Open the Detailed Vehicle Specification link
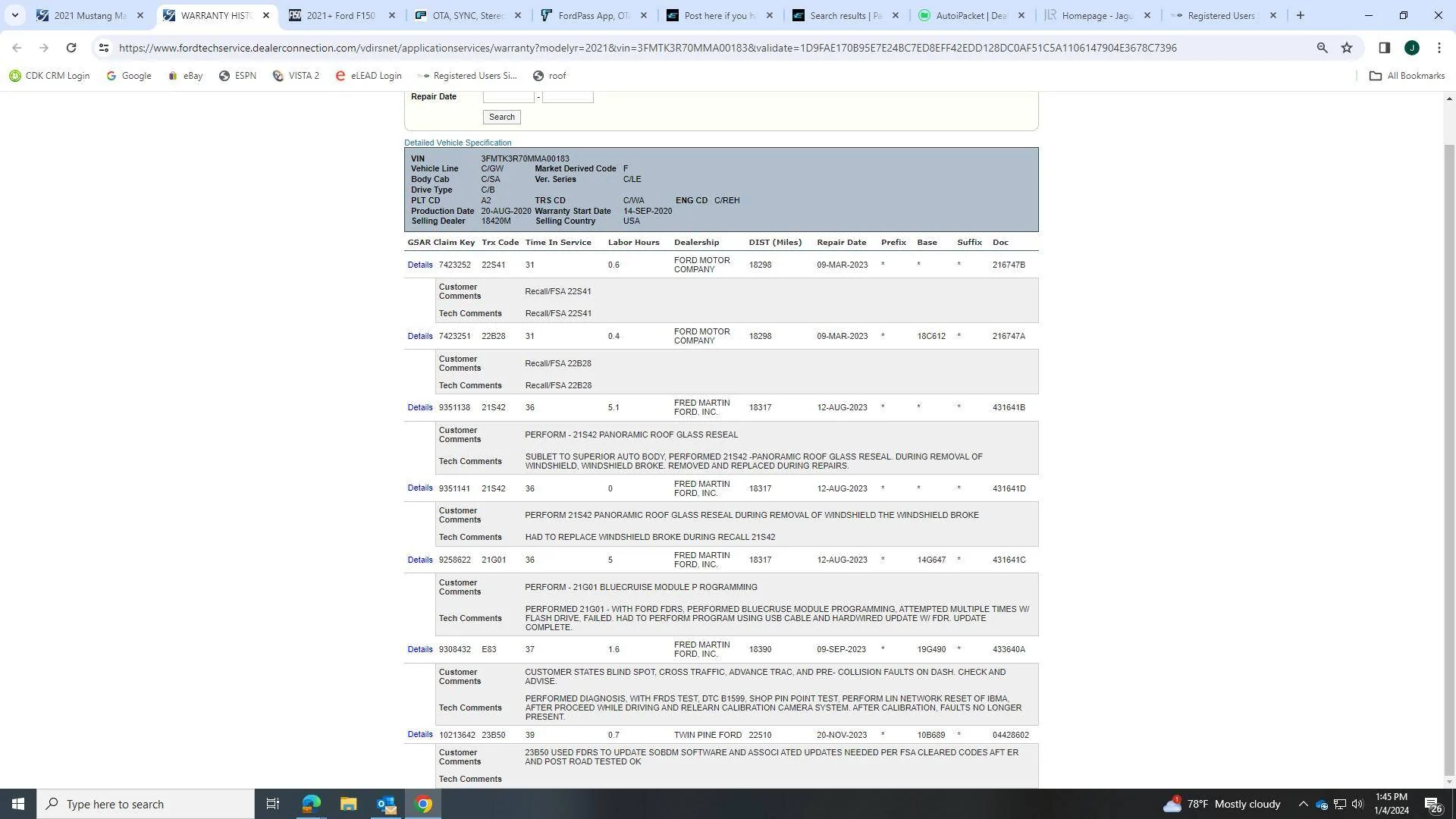 click(x=457, y=143)
